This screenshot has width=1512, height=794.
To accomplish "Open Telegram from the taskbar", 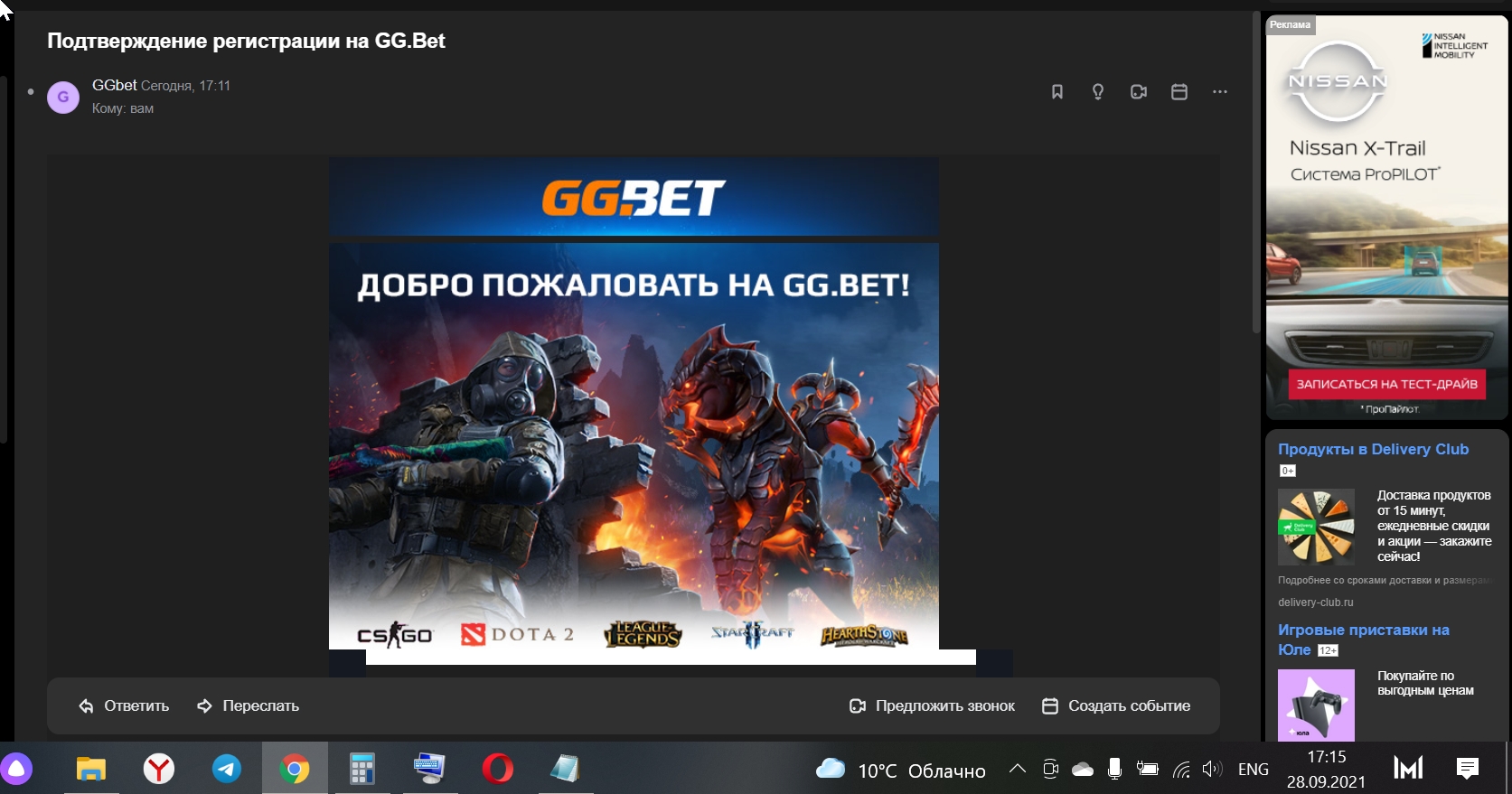I will [227, 769].
